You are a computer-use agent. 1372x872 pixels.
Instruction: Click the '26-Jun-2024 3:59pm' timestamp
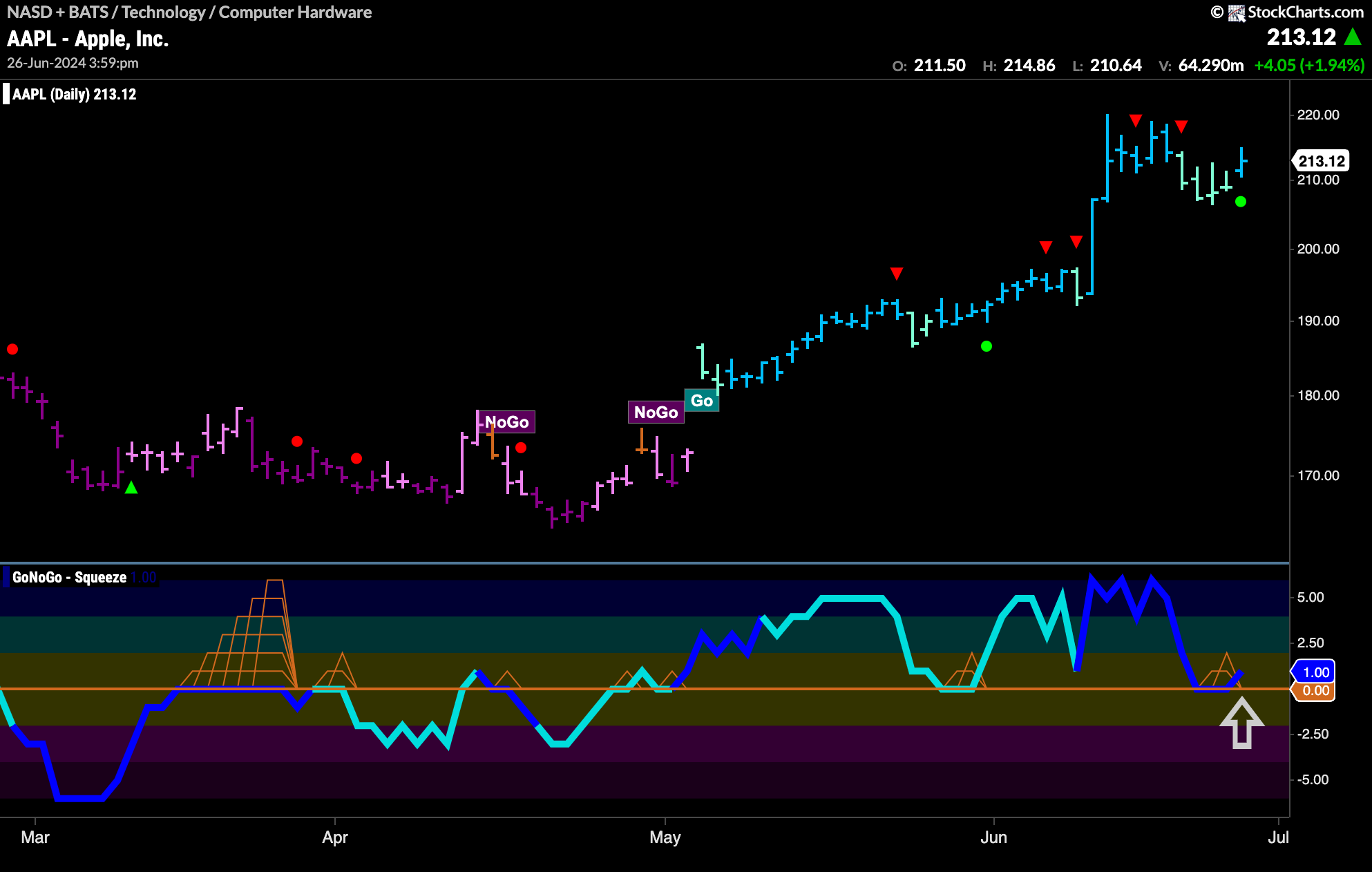tap(73, 63)
